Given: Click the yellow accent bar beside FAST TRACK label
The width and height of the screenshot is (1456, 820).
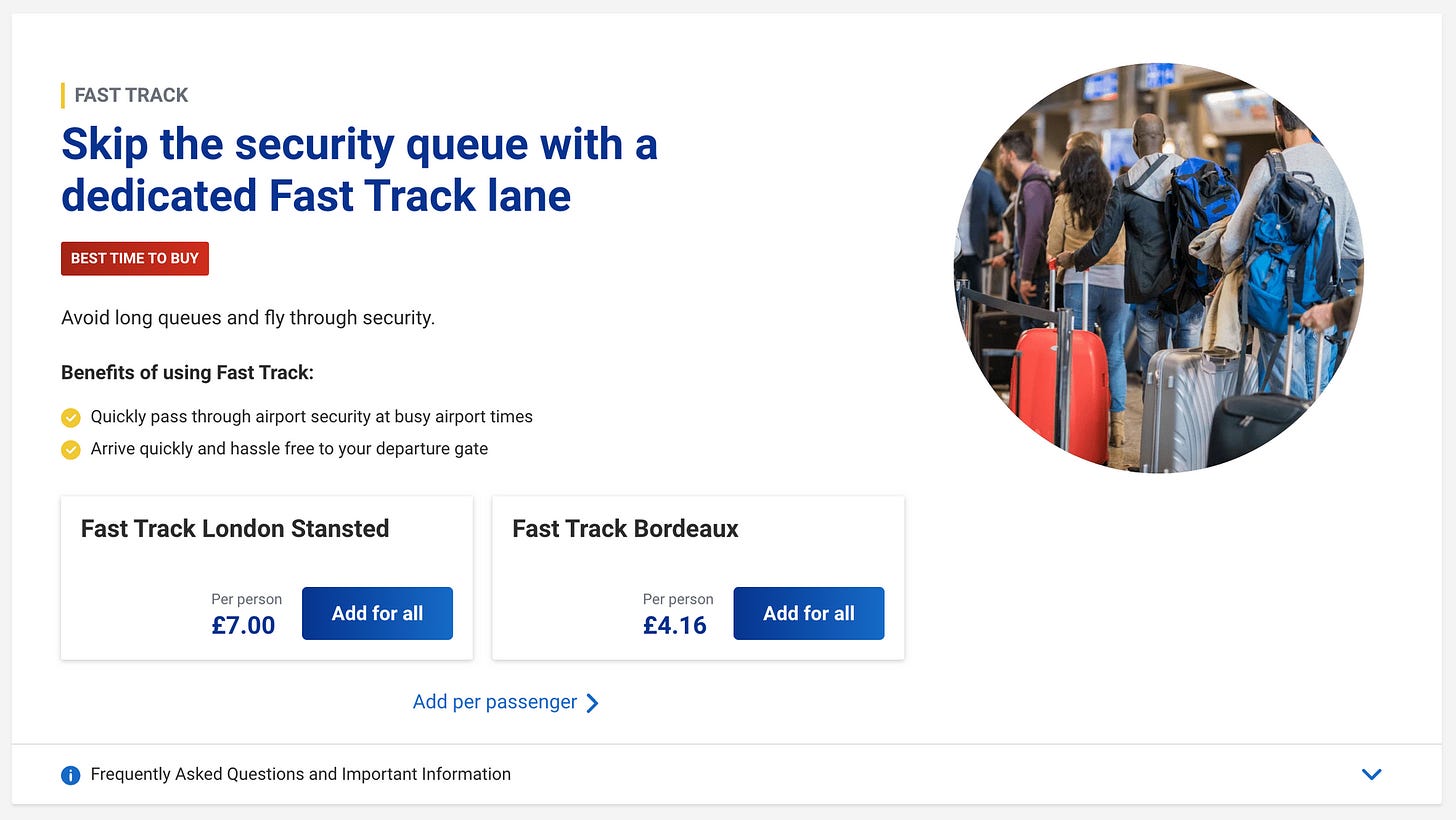Looking at the screenshot, I should click(63, 94).
